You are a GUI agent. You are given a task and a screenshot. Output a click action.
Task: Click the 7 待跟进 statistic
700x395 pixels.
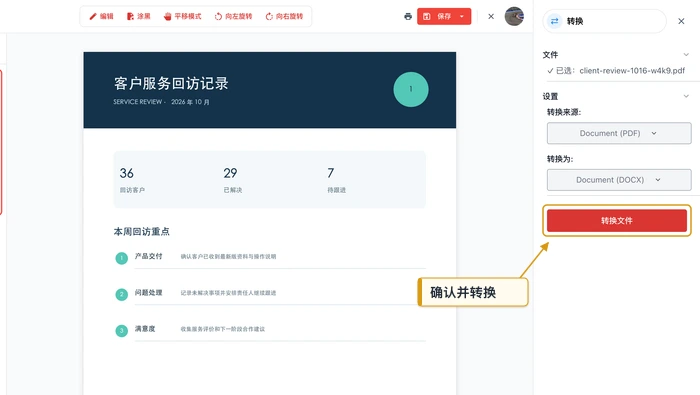[x=336, y=180]
